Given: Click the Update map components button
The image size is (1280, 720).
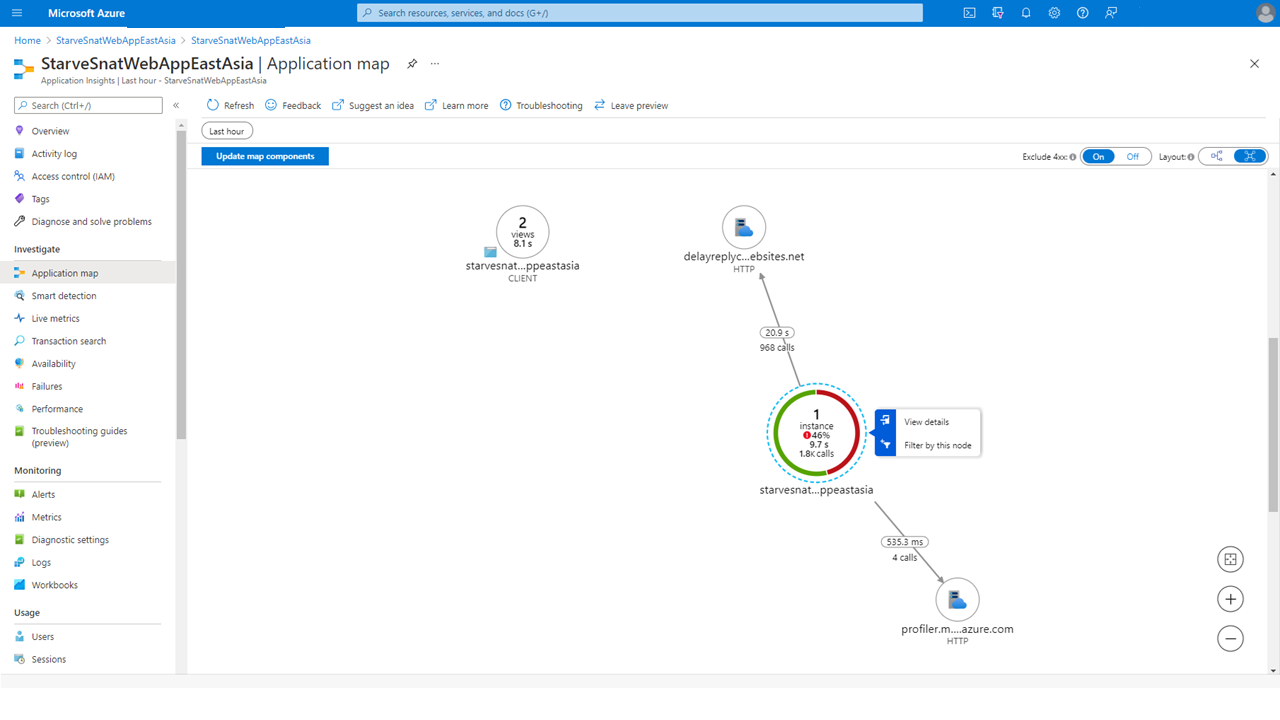Looking at the screenshot, I should point(265,156).
